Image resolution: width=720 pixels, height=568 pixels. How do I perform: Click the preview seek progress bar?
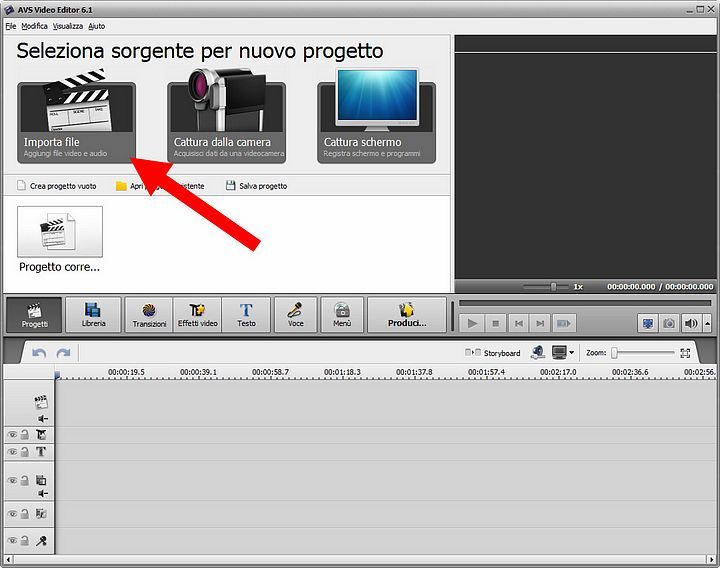coord(585,303)
